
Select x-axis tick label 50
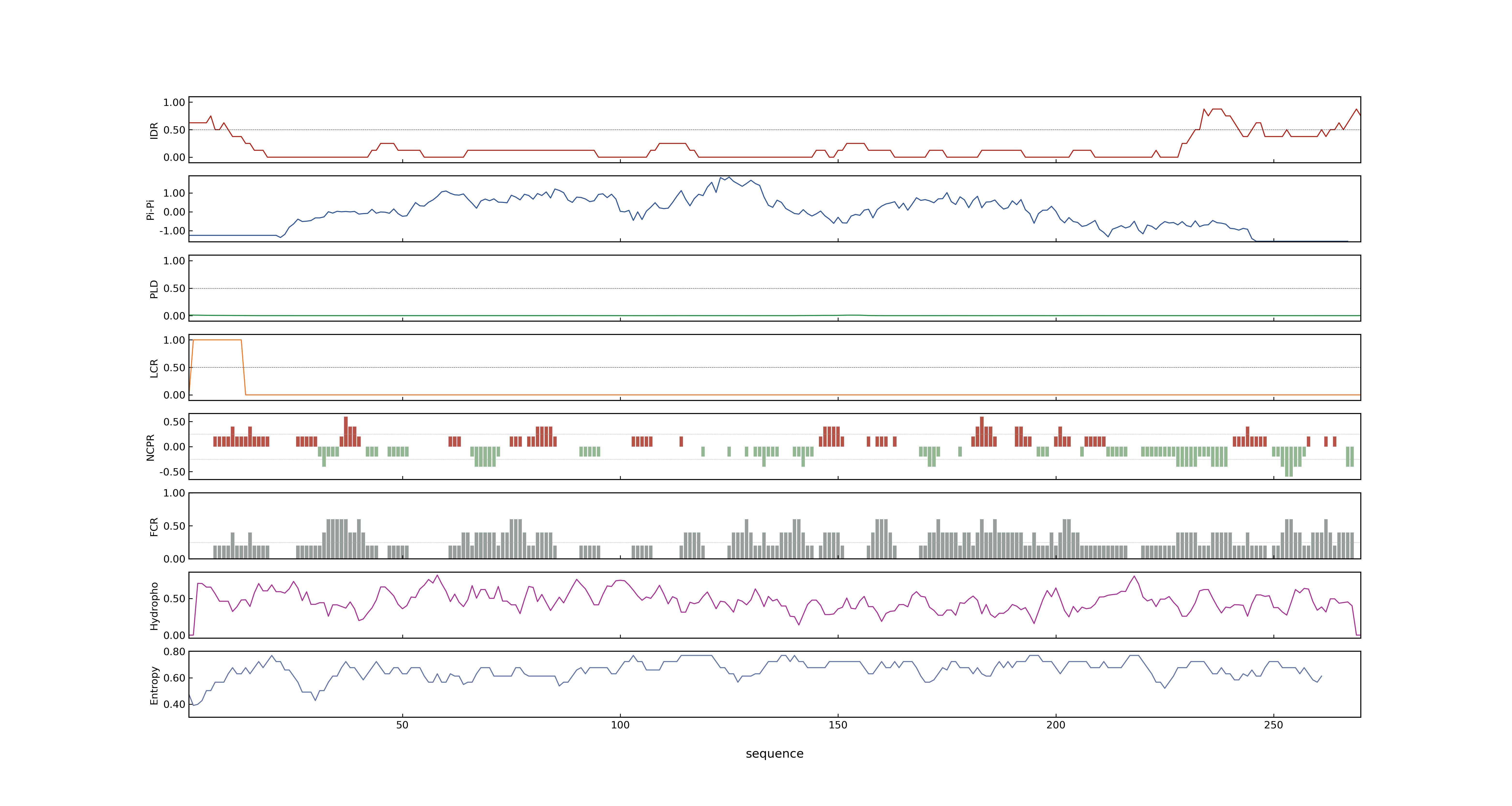[402, 725]
